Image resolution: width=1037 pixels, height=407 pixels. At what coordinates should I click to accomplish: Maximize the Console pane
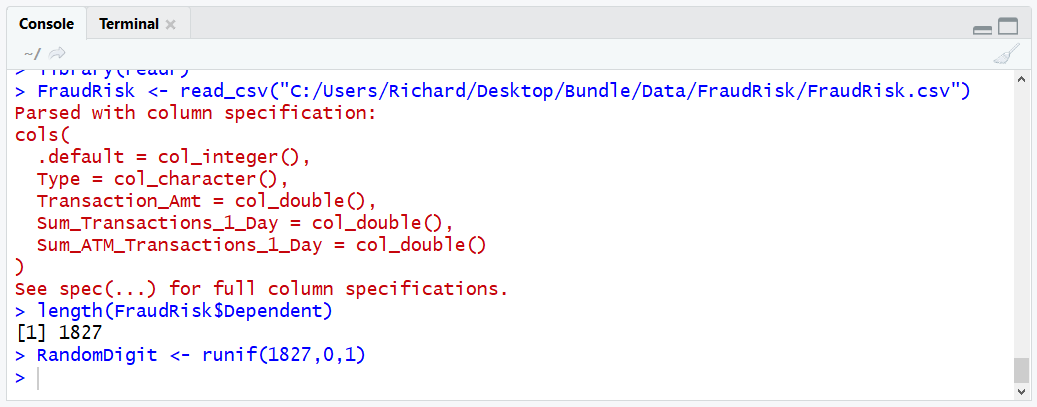1008,26
